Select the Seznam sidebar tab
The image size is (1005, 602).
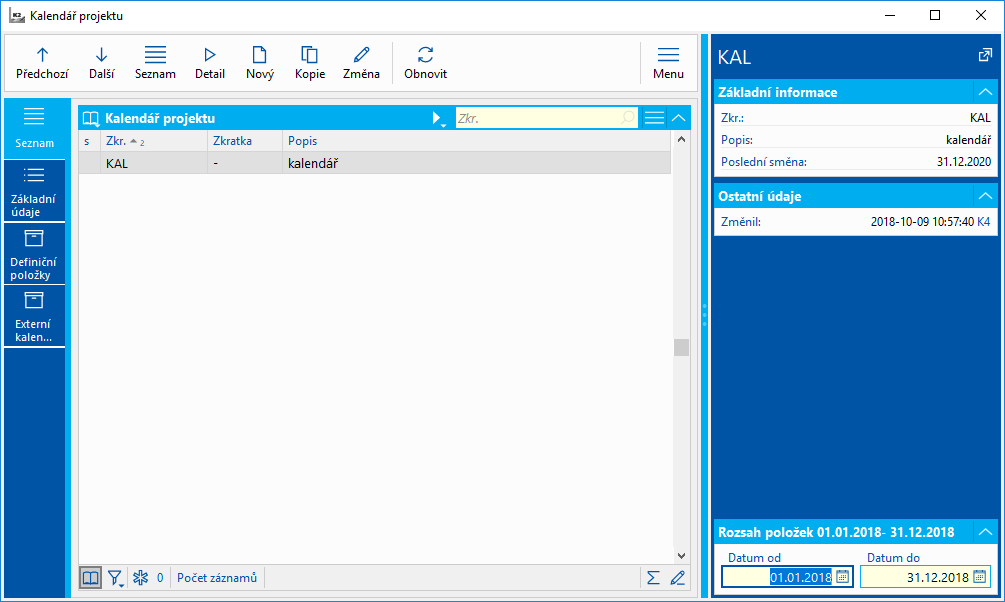pos(35,128)
